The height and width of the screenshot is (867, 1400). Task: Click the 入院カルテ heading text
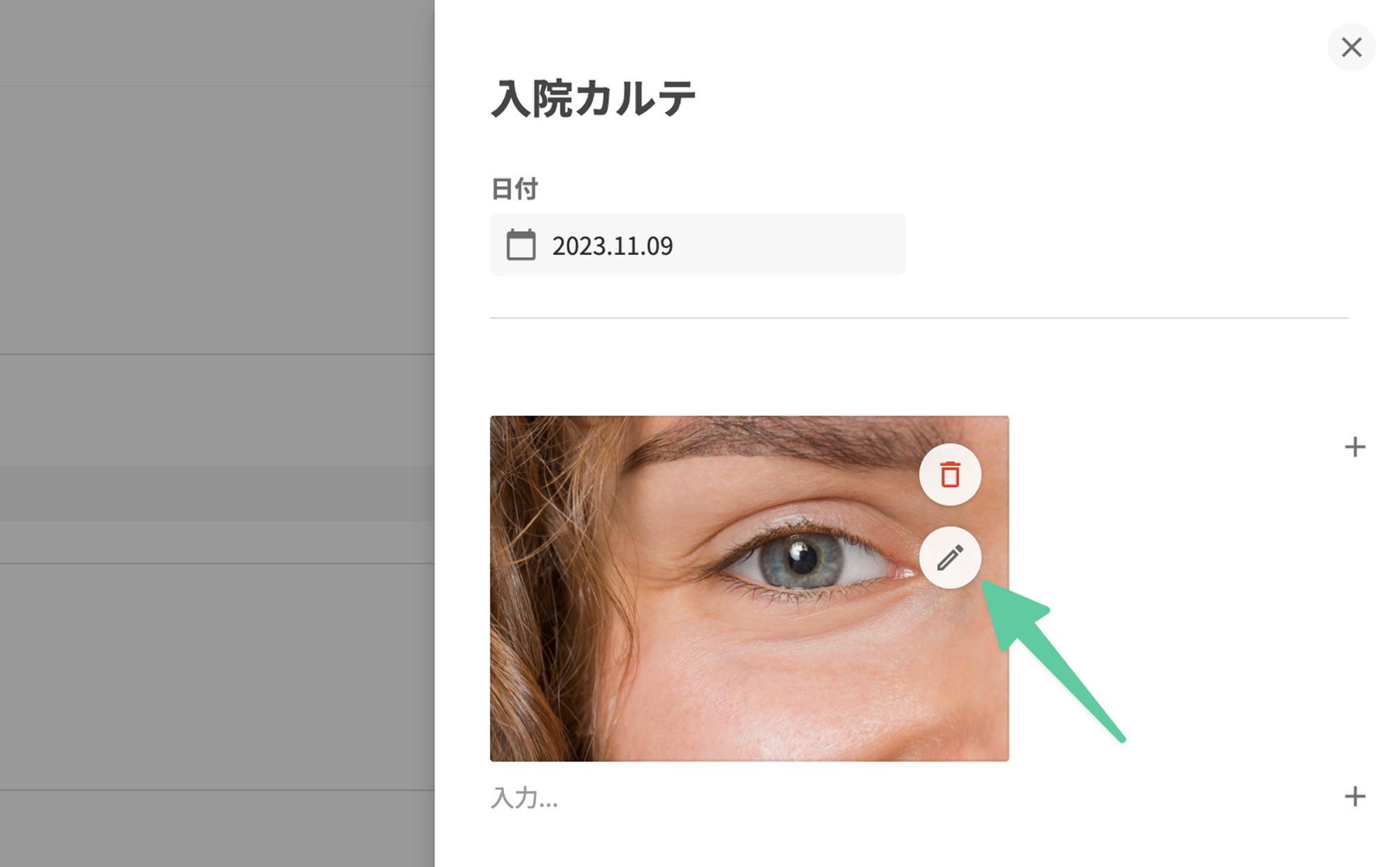593,99
